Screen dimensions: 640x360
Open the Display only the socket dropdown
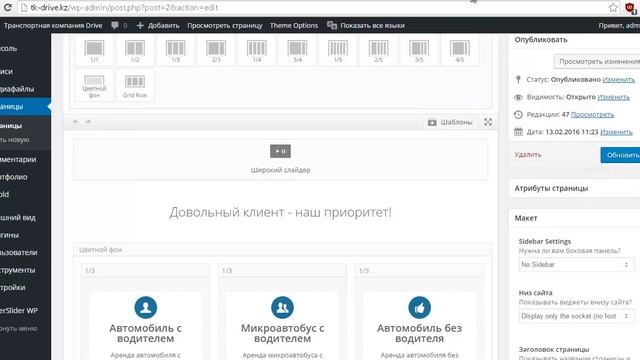[x=576, y=316]
